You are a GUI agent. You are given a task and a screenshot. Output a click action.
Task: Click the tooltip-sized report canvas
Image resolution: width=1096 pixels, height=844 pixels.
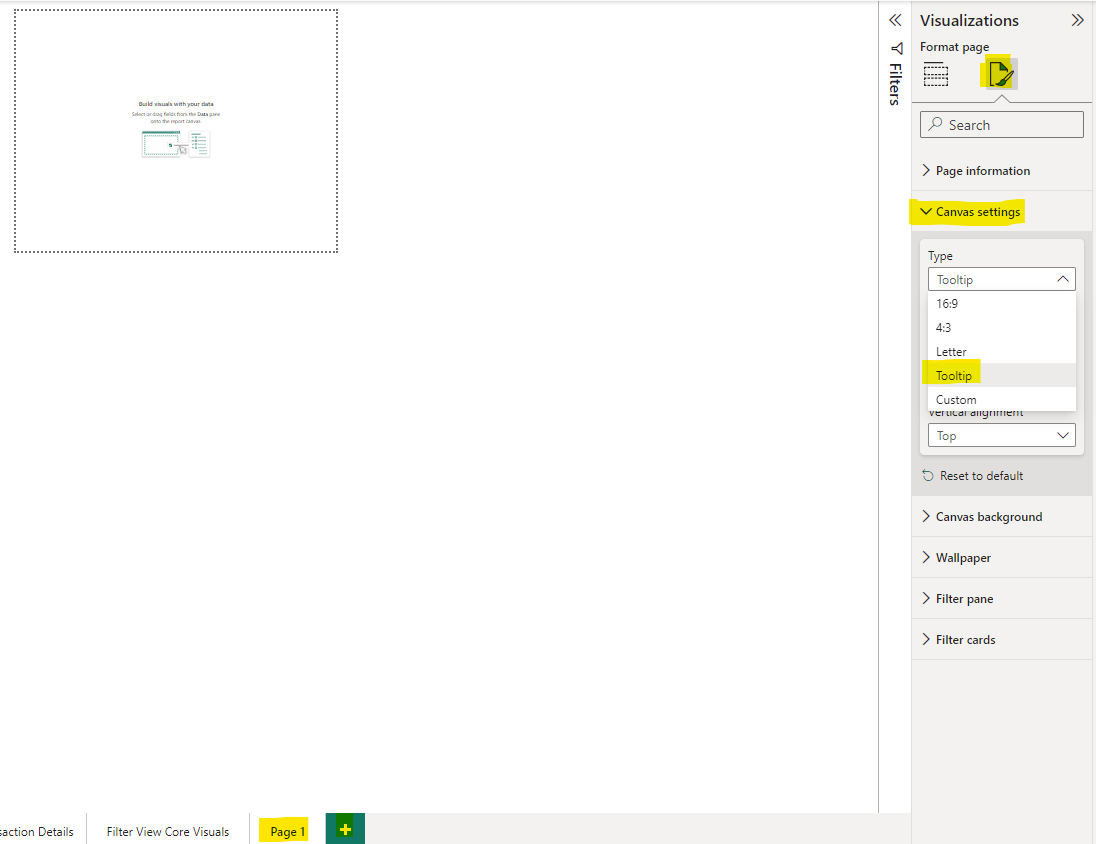point(176,131)
